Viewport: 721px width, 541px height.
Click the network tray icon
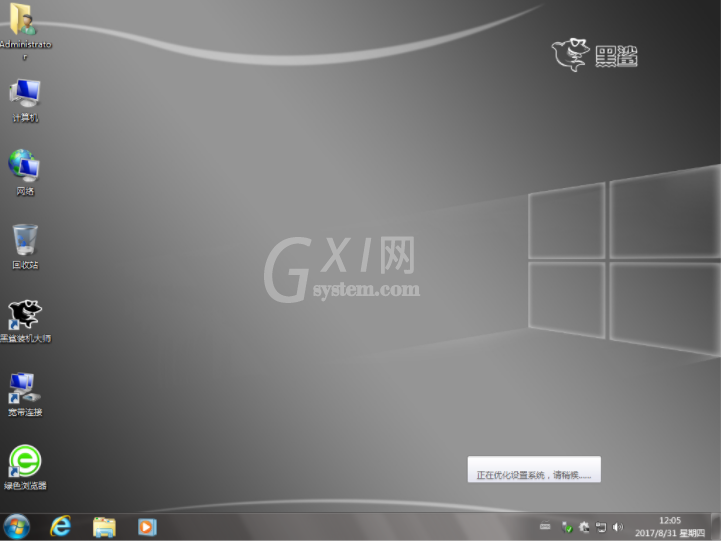601,527
